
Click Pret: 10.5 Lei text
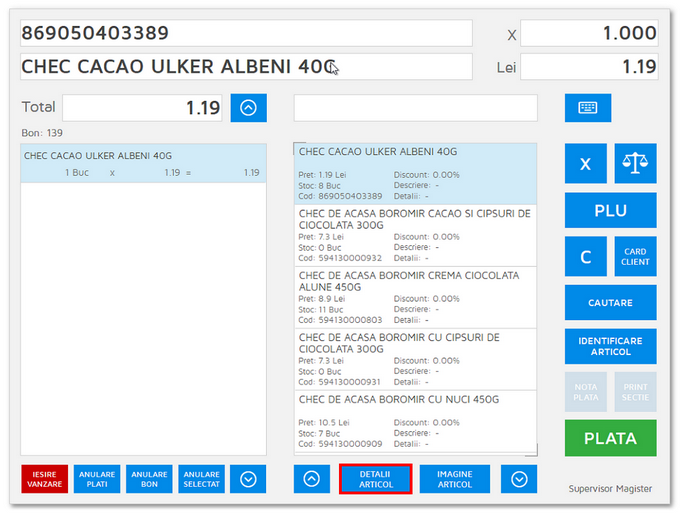(323, 422)
